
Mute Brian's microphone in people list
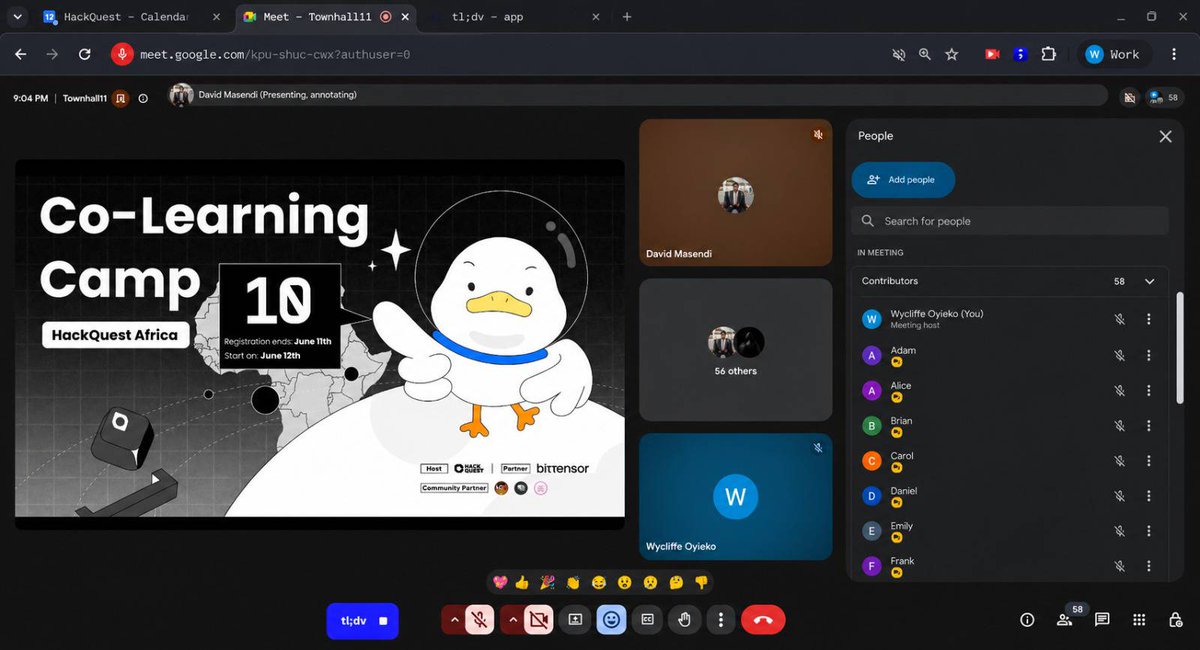(1120, 425)
